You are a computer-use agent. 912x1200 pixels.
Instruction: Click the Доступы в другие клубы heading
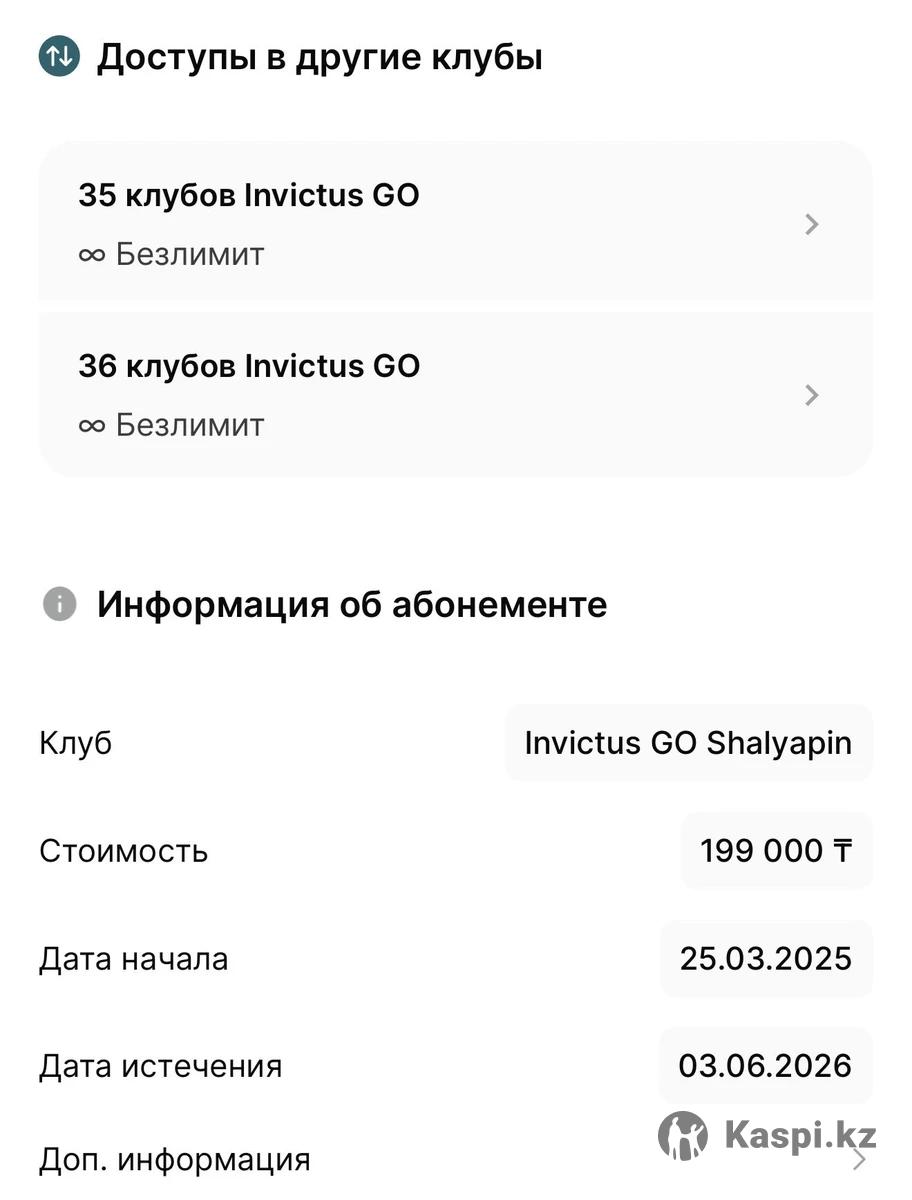coord(319,57)
